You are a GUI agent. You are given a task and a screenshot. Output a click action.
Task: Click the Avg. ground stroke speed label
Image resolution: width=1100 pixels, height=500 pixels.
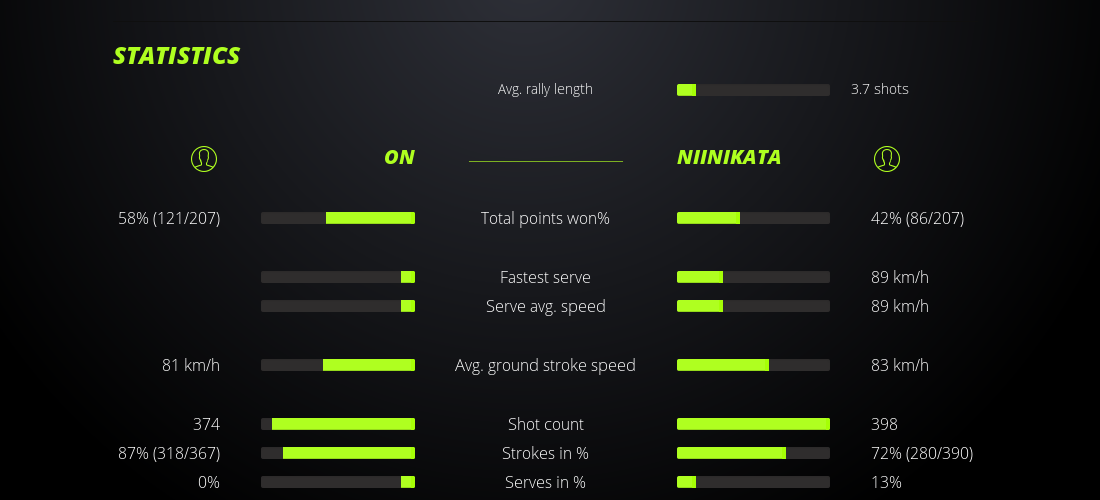[x=545, y=365]
